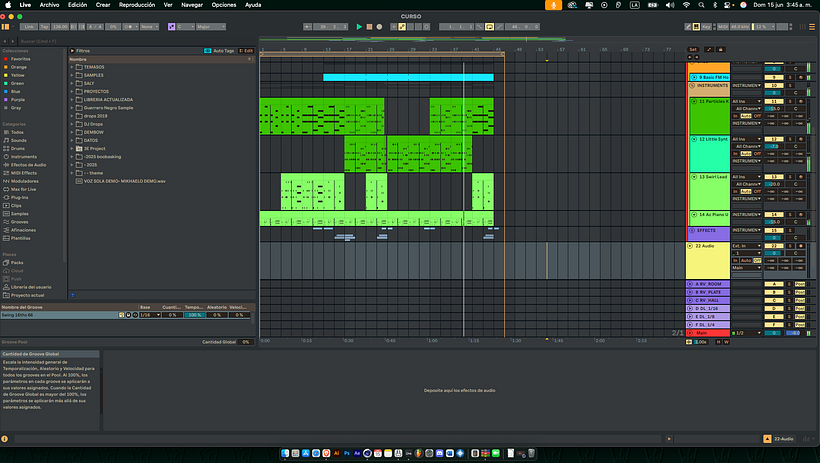Click the Capture MIDI icon
This screenshot has height=463, width=820.
click(x=418, y=27)
